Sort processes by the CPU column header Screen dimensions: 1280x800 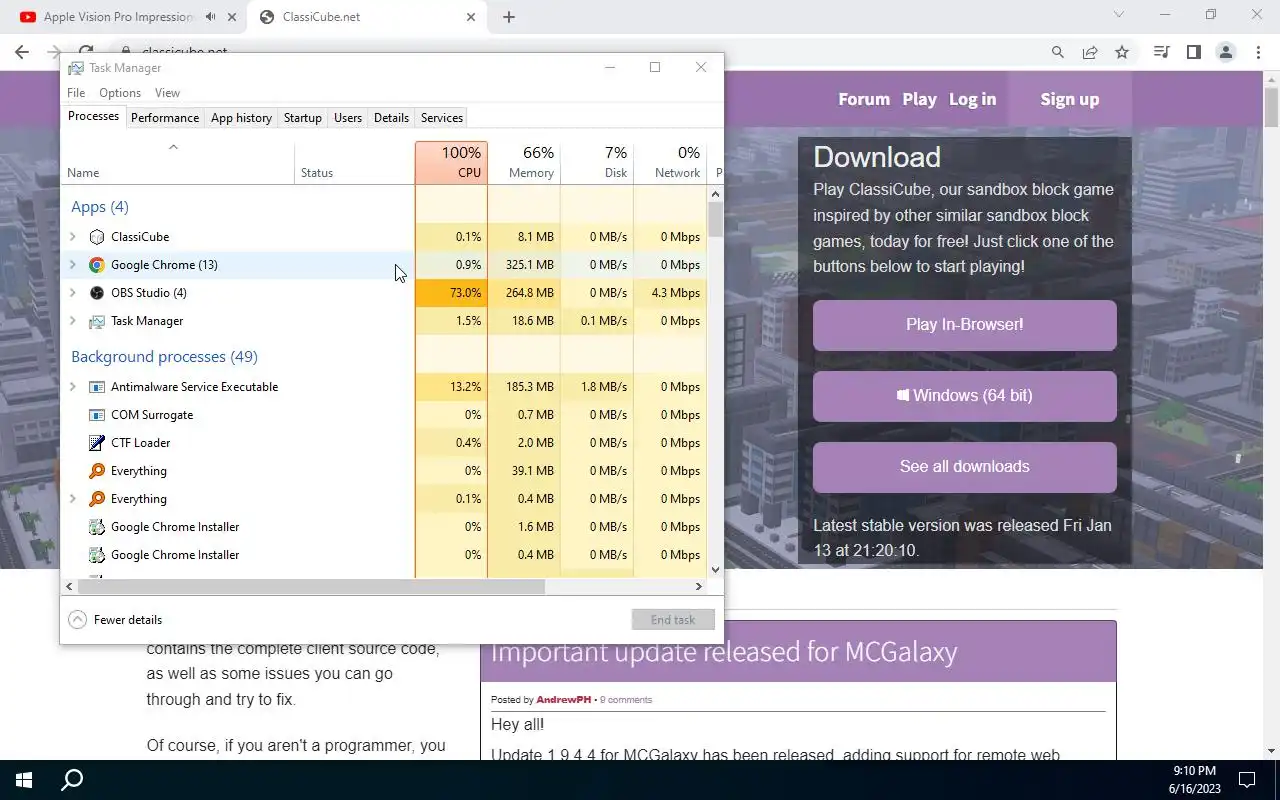point(451,163)
